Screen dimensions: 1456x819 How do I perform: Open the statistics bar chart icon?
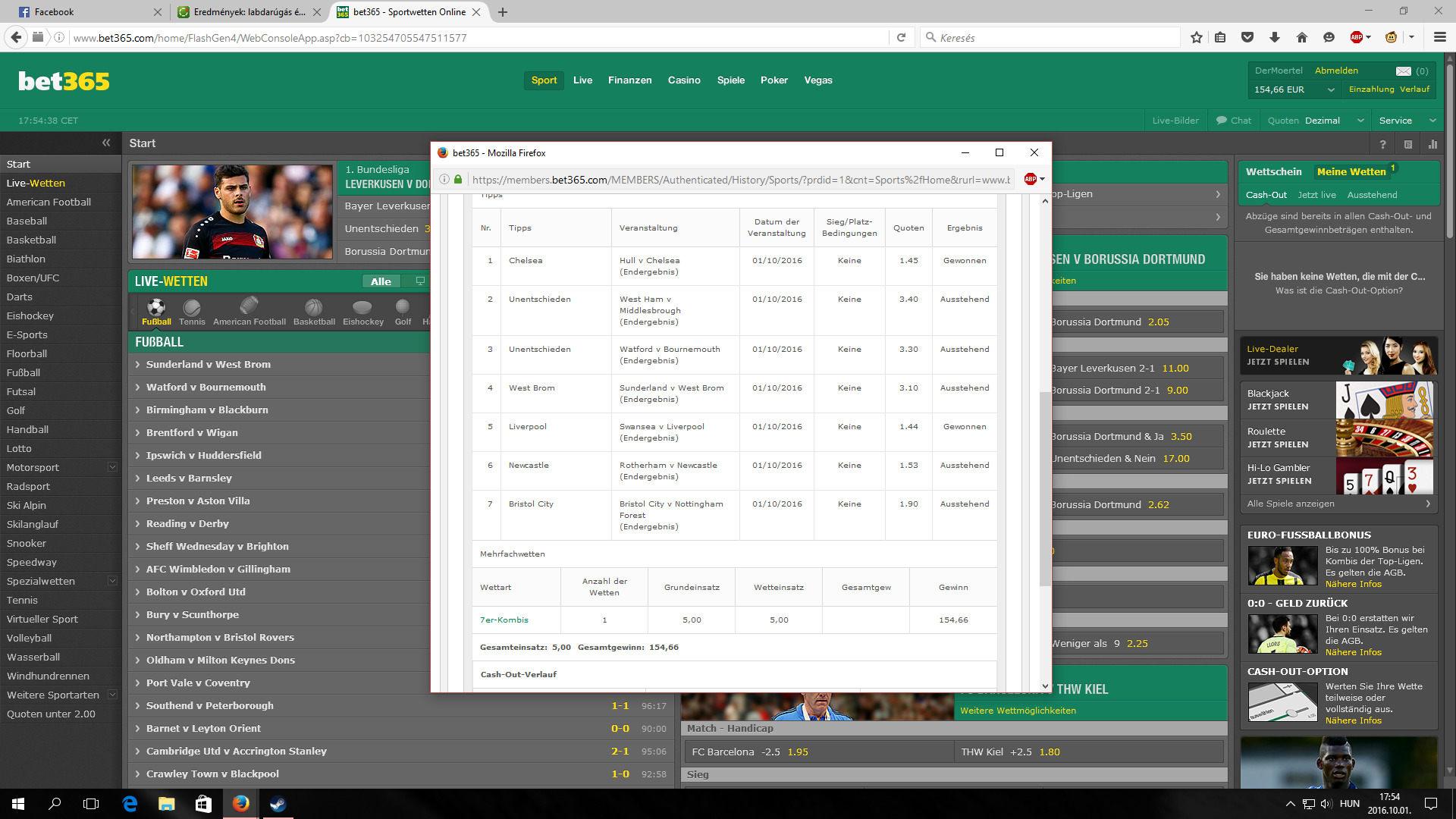click(x=1432, y=144)
